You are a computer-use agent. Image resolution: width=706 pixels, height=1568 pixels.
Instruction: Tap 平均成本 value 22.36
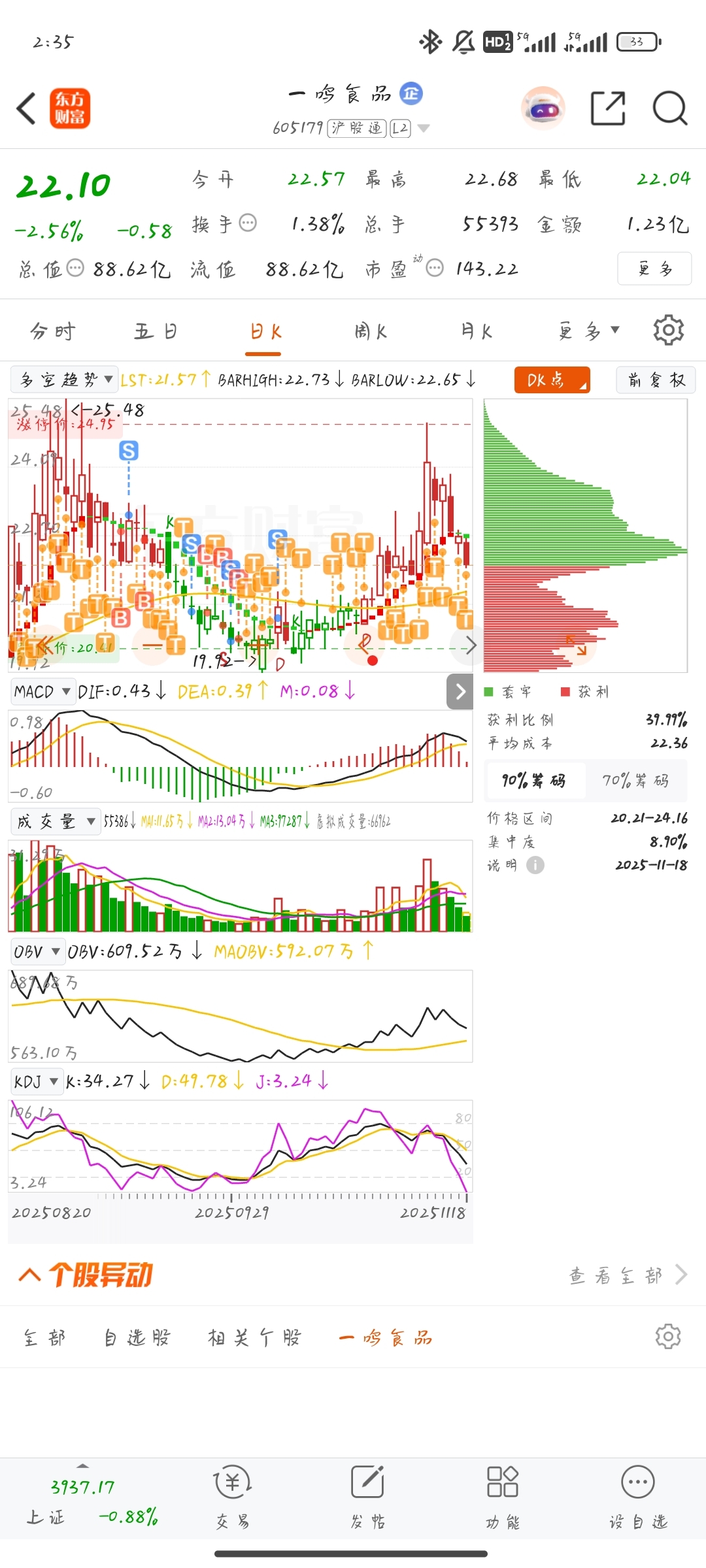tap(669, 743)
